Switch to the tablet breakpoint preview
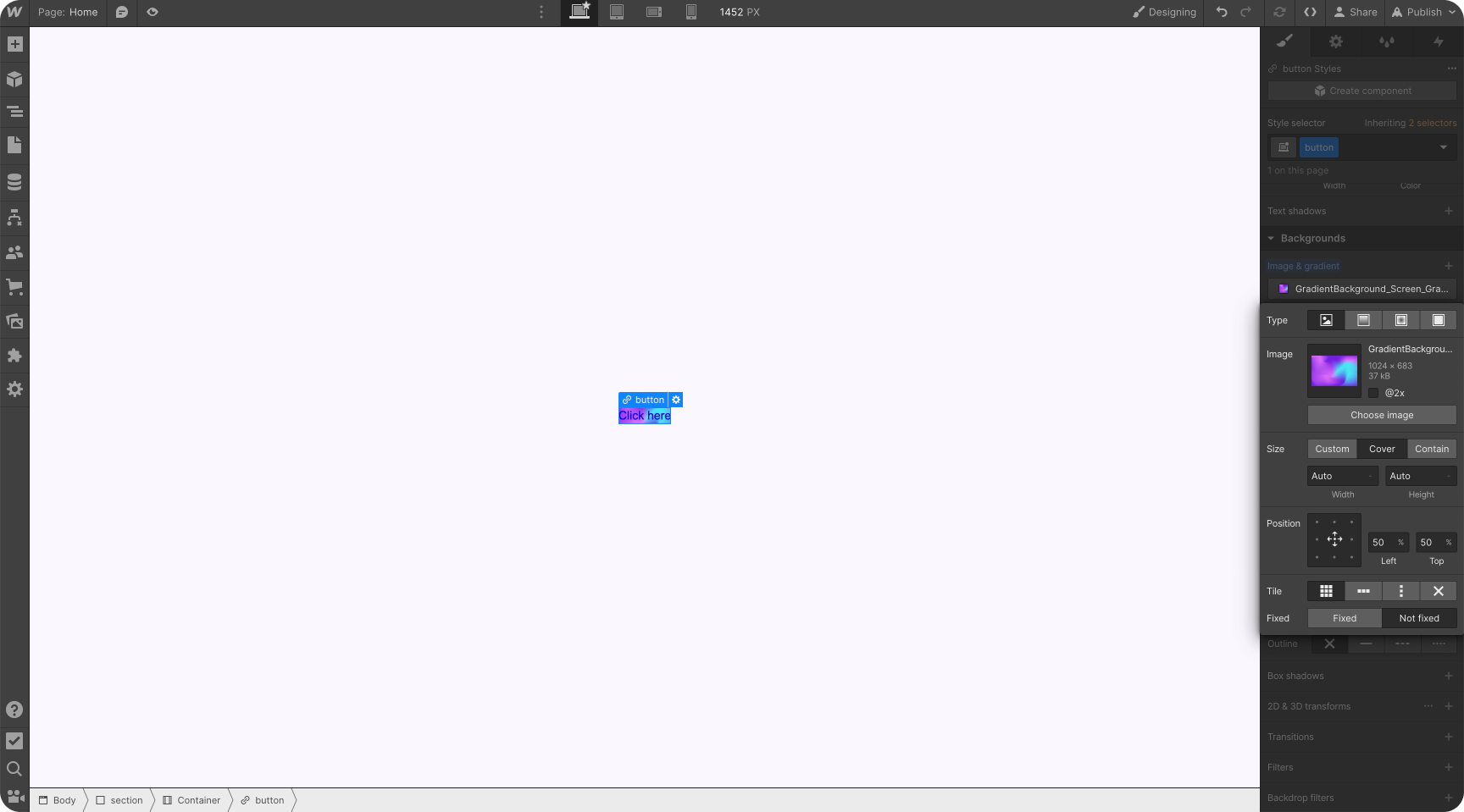Screen dimensions: 1464x812 tap(616, 13)
